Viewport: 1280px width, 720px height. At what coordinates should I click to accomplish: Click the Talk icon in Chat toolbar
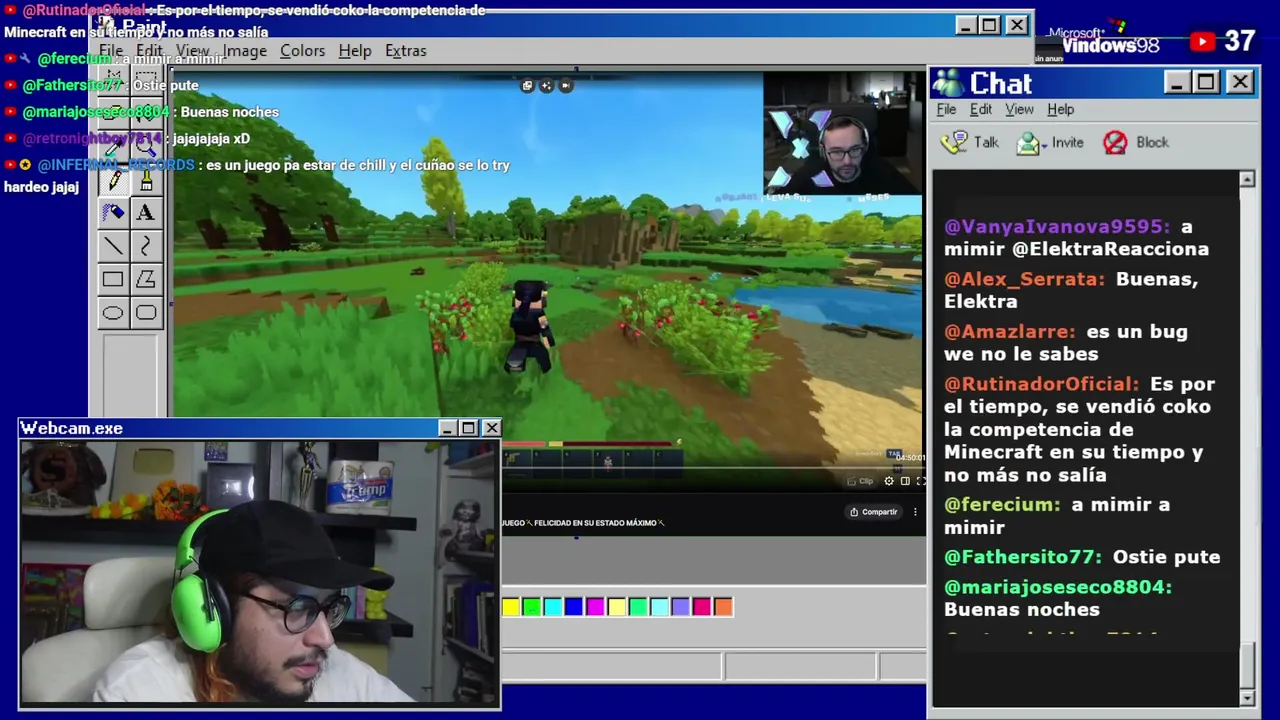pos(955,142)
